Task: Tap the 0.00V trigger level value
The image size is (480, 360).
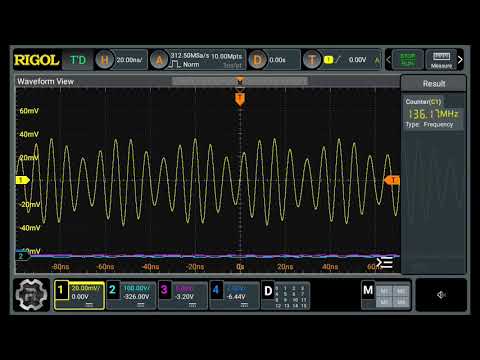Action: (x=357, y=60)
